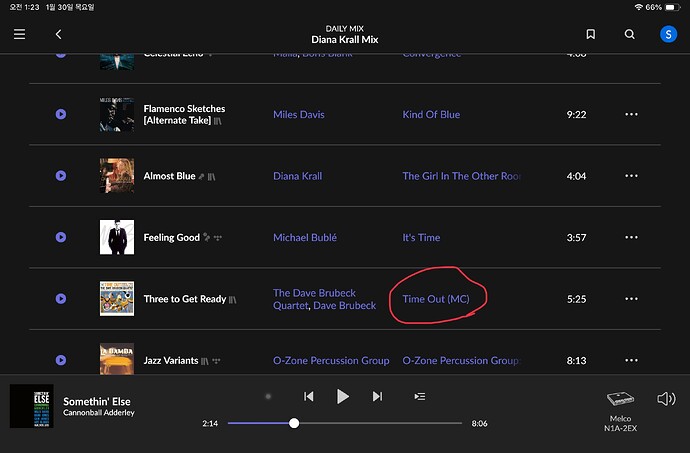The image size is (690, 453).
Task: Open more options for Three to Get Ready
Action: click(631, 299)
